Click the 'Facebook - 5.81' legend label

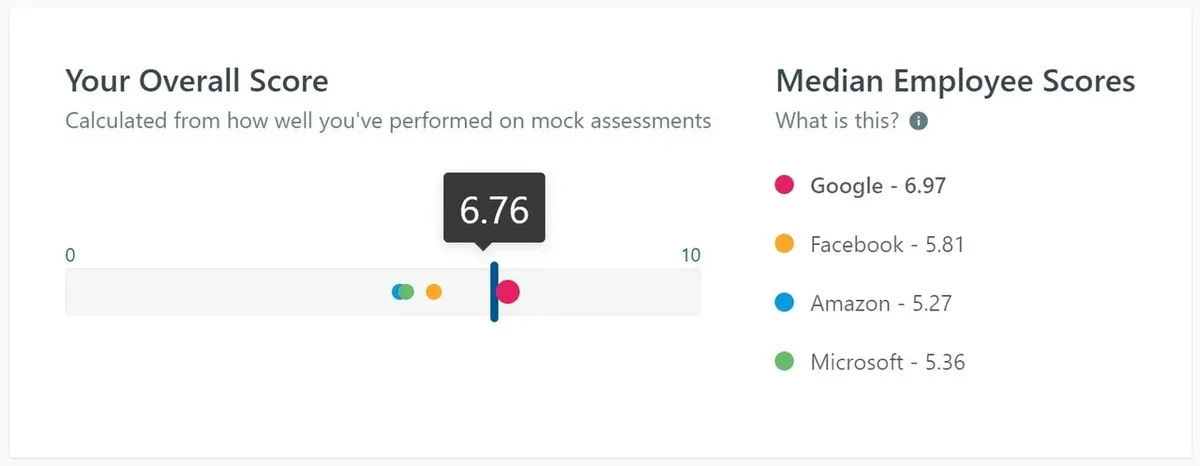point(887,244)
